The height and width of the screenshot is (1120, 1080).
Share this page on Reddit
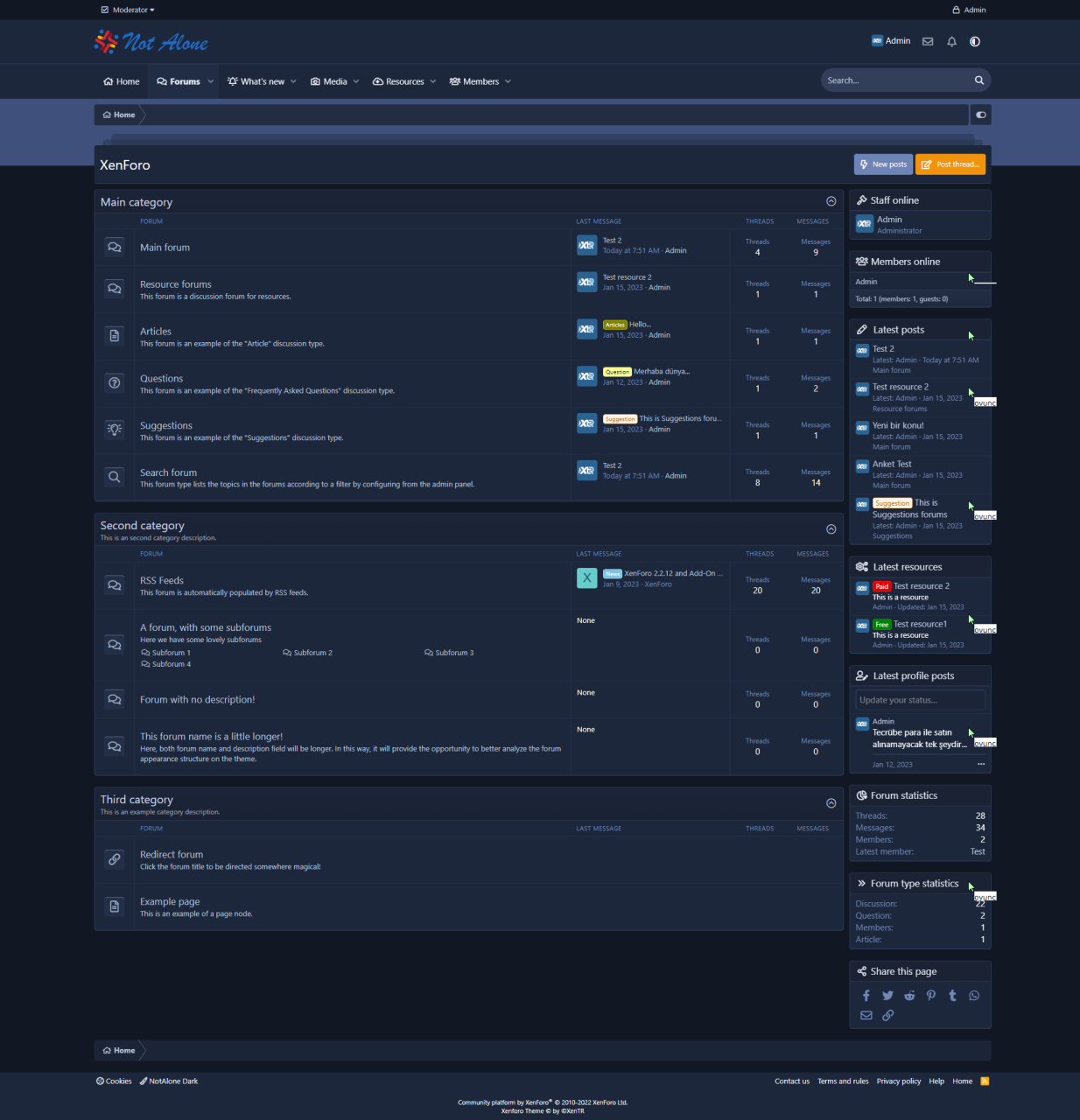point(909,996)
